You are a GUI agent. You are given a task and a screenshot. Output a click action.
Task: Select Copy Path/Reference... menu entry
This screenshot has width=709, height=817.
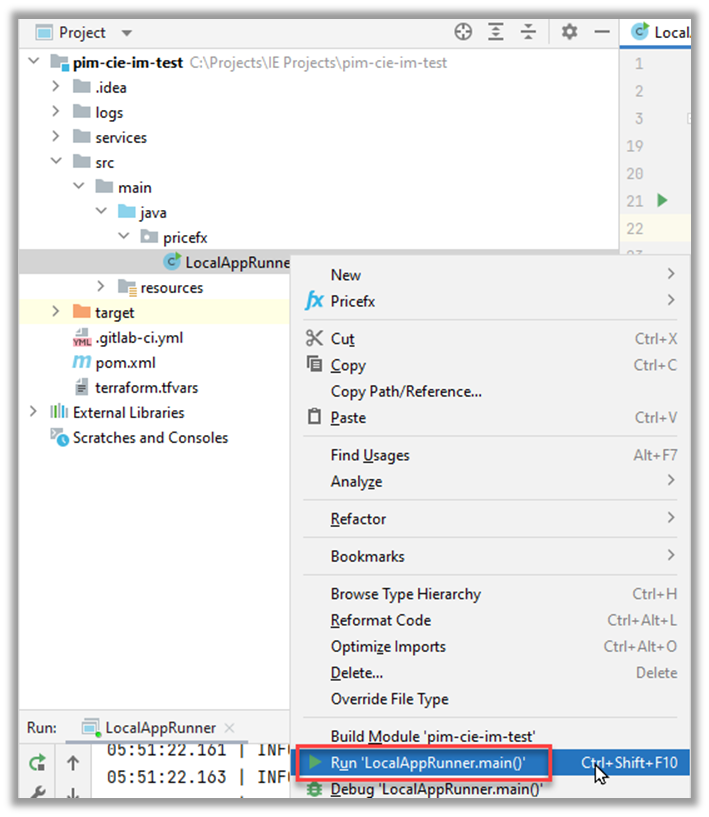coord(406,391)
